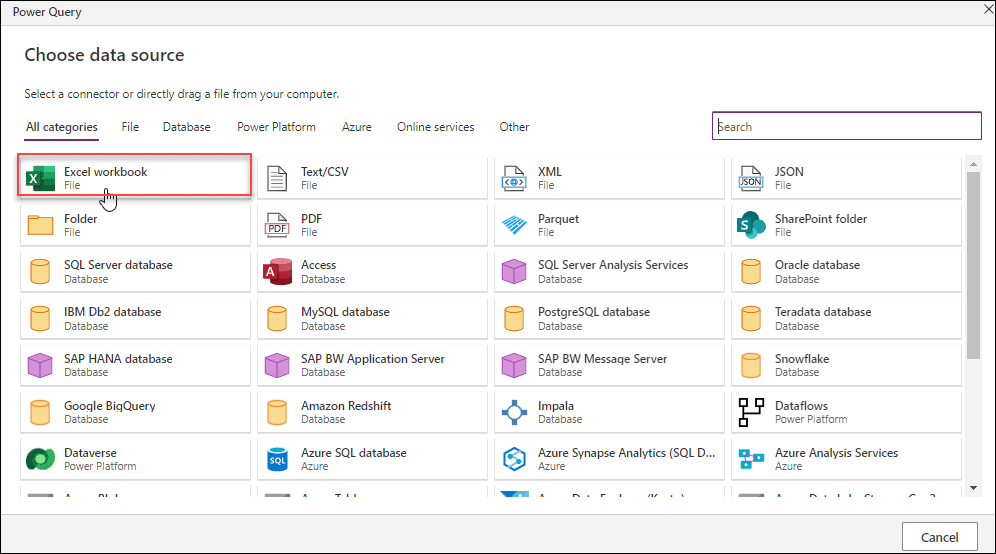Select SQL Server database cylinder icon
This screenshot has width=996, height=554.
40,272
